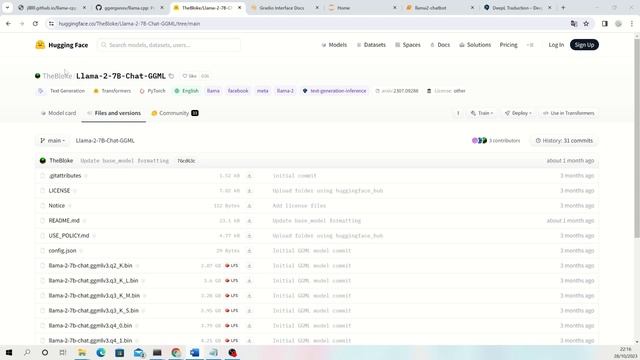Download the LICENSE file
Screen dimensions: 640x360
tap(249, 191)
